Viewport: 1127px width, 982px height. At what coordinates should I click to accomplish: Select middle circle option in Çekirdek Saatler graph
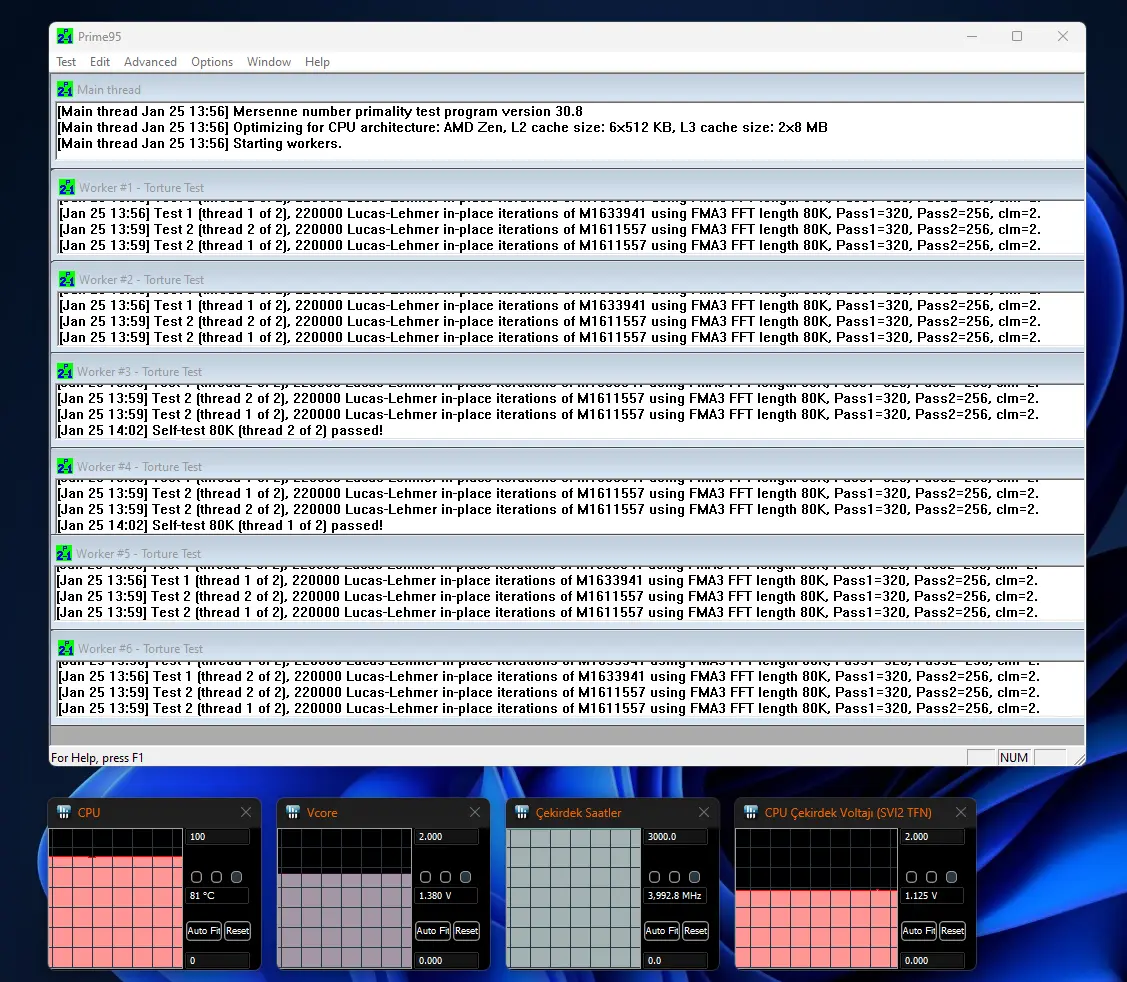pos(674,877)
